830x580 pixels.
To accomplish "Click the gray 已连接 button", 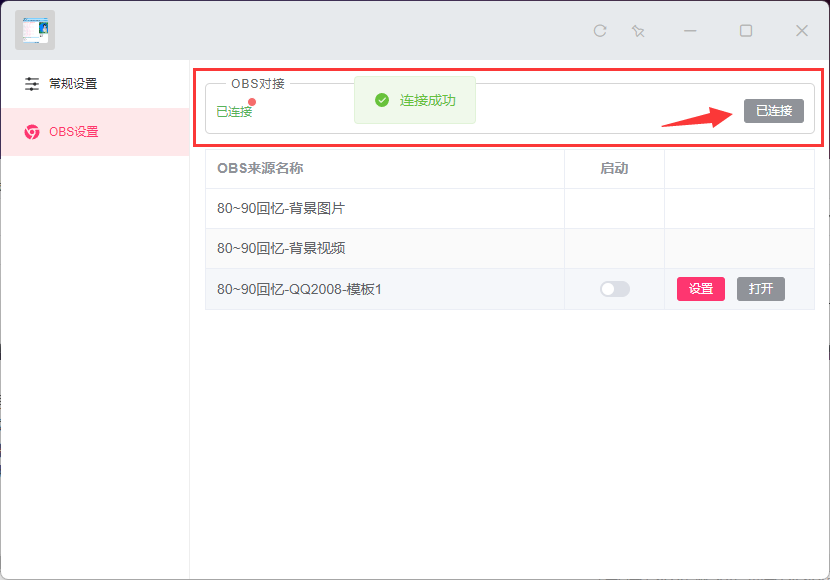I will click(x=773, y=111).
